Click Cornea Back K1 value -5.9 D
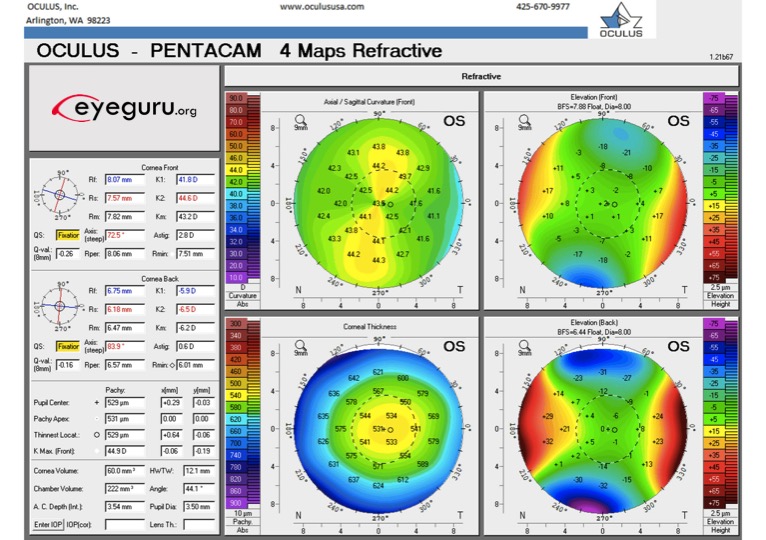This screenshot has width=766, height=540. click(x=195, y=291)
